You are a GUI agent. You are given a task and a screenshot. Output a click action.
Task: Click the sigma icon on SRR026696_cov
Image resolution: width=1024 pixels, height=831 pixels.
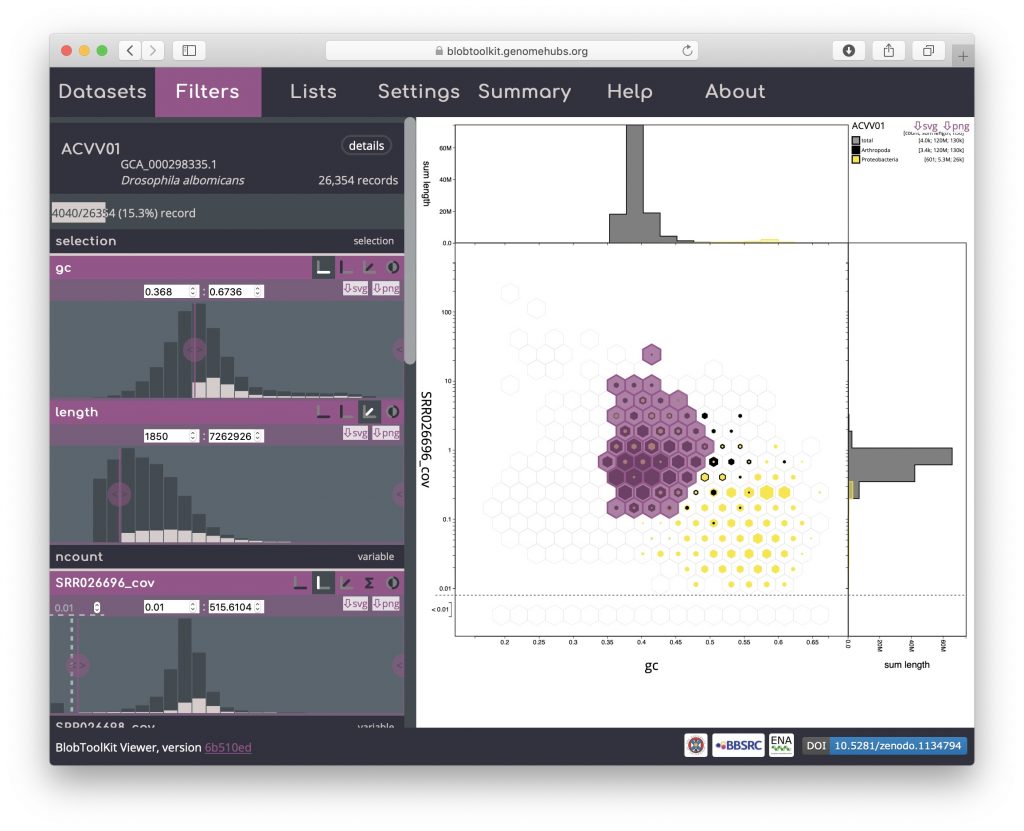tap(369, 582)
